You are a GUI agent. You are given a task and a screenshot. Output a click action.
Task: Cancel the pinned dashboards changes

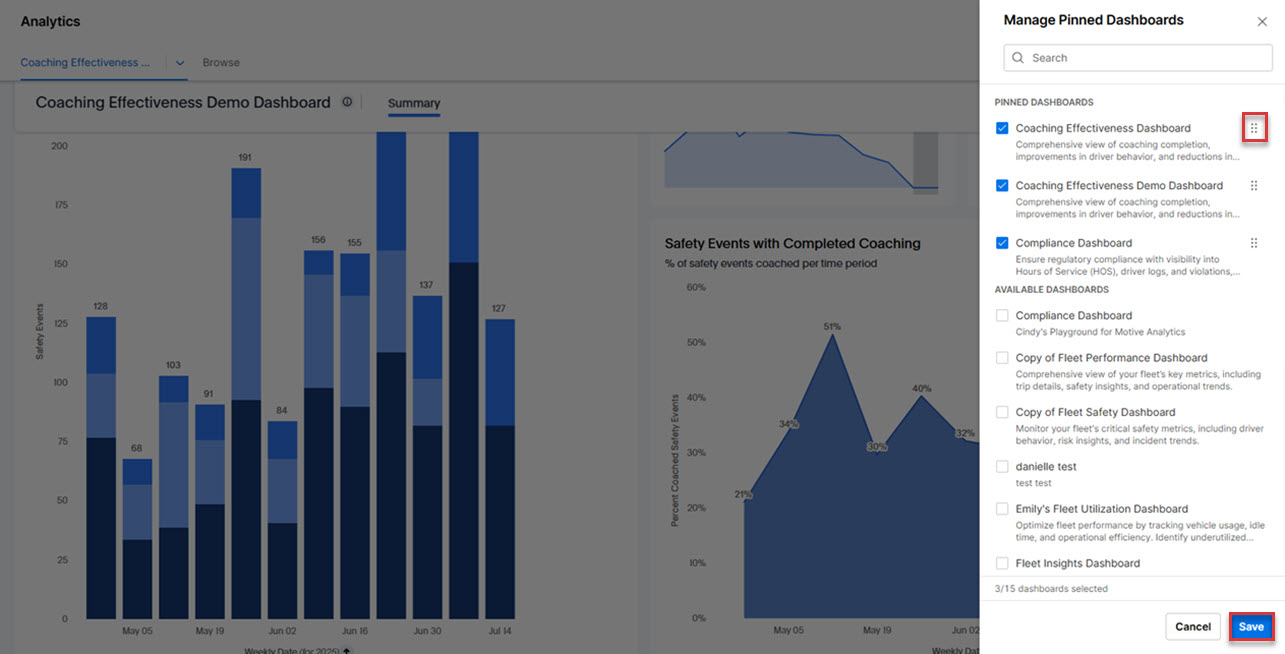(1192, 626)
